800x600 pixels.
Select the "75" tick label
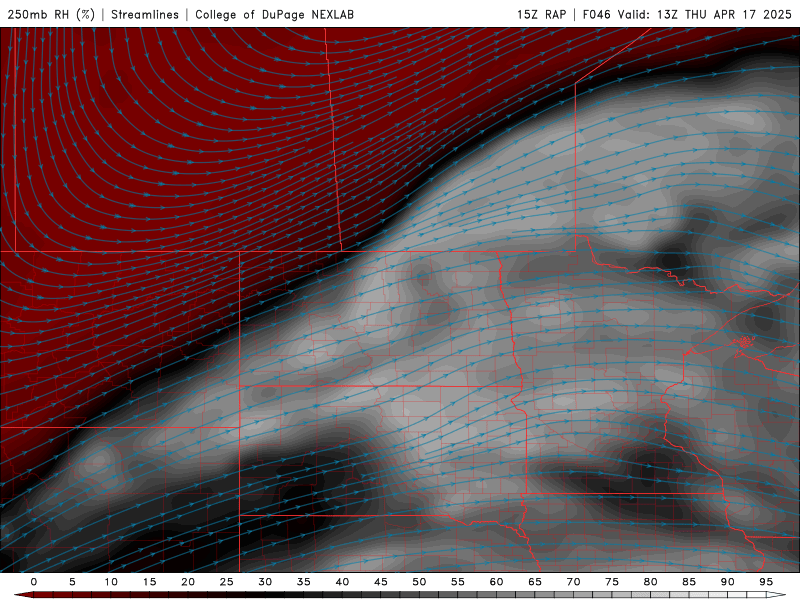[612, 582]
